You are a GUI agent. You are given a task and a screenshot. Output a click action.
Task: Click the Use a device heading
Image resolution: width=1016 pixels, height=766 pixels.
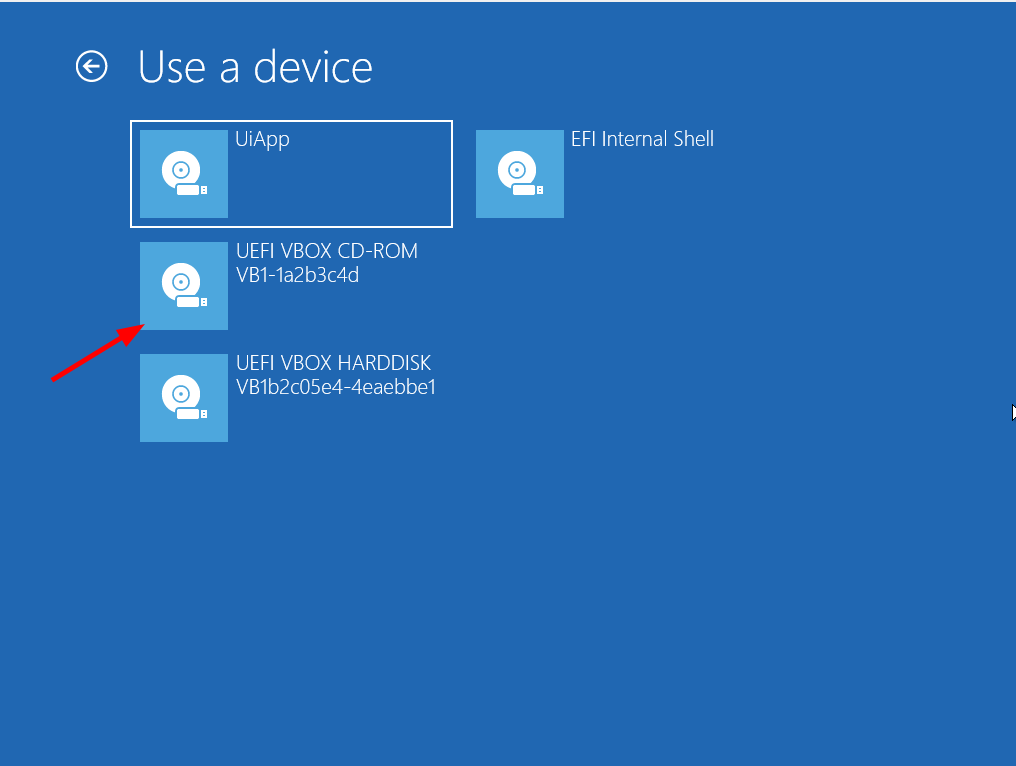(255, 67)
